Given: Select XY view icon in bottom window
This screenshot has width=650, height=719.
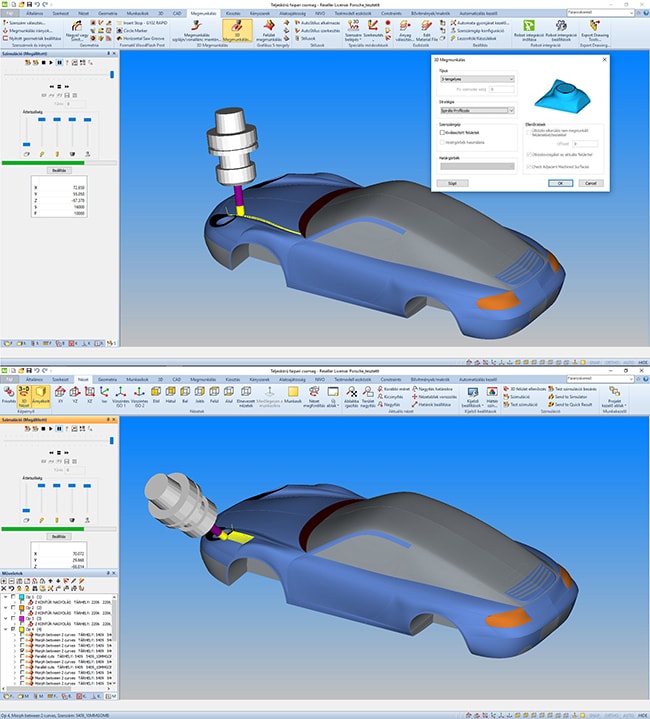Looking at the screenshot, I should [60, 394].
